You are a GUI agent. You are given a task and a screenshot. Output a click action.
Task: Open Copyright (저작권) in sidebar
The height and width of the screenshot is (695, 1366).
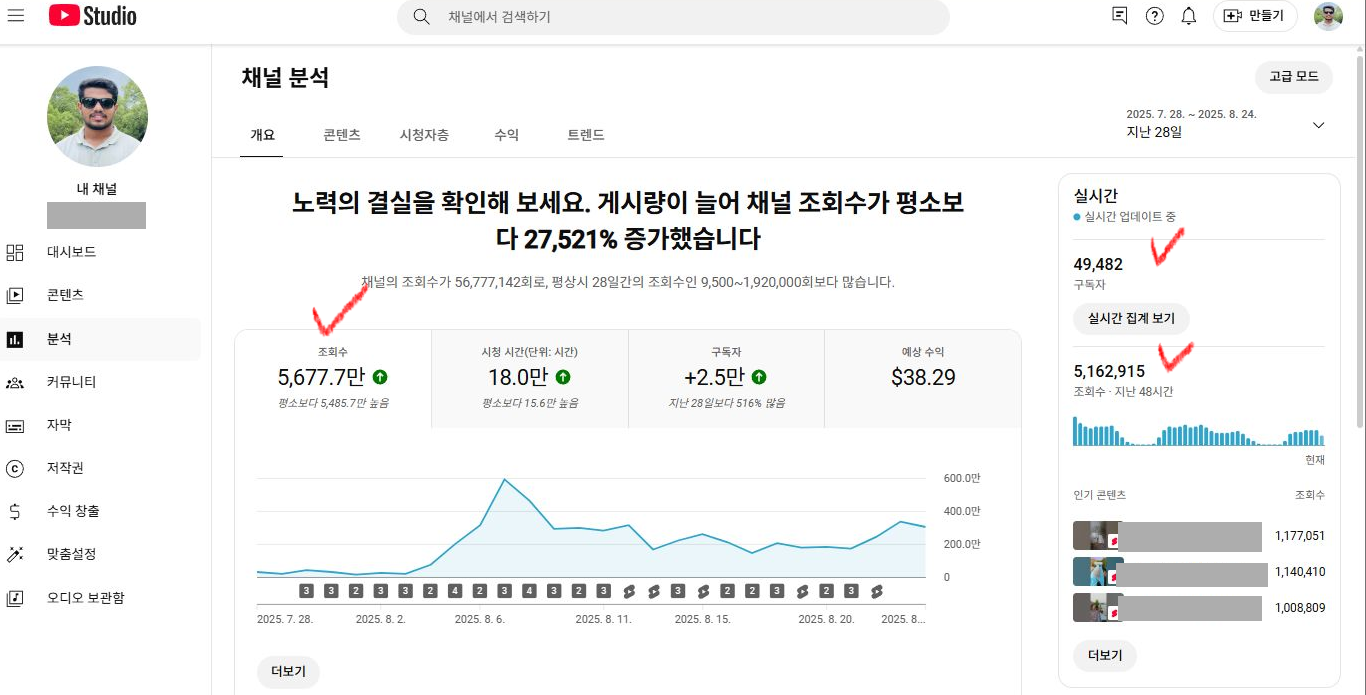[x=65, y=468]
